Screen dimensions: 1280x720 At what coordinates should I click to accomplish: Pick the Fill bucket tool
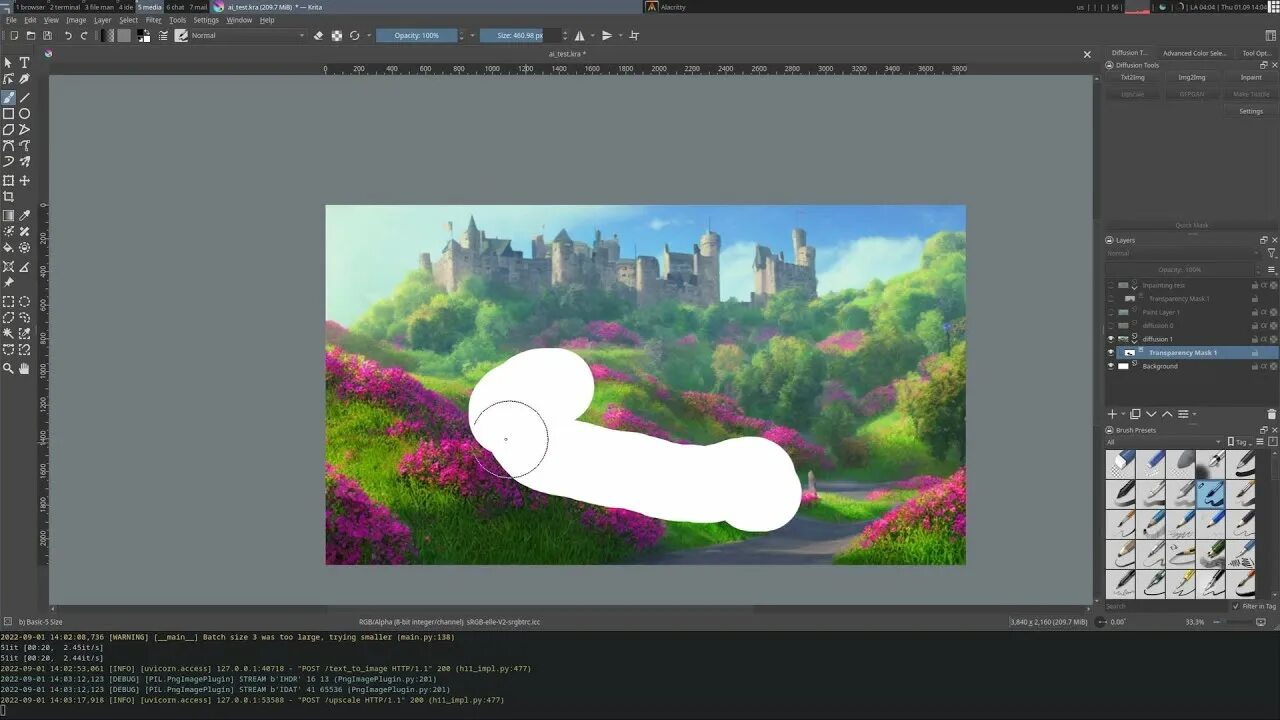(8, 247)
